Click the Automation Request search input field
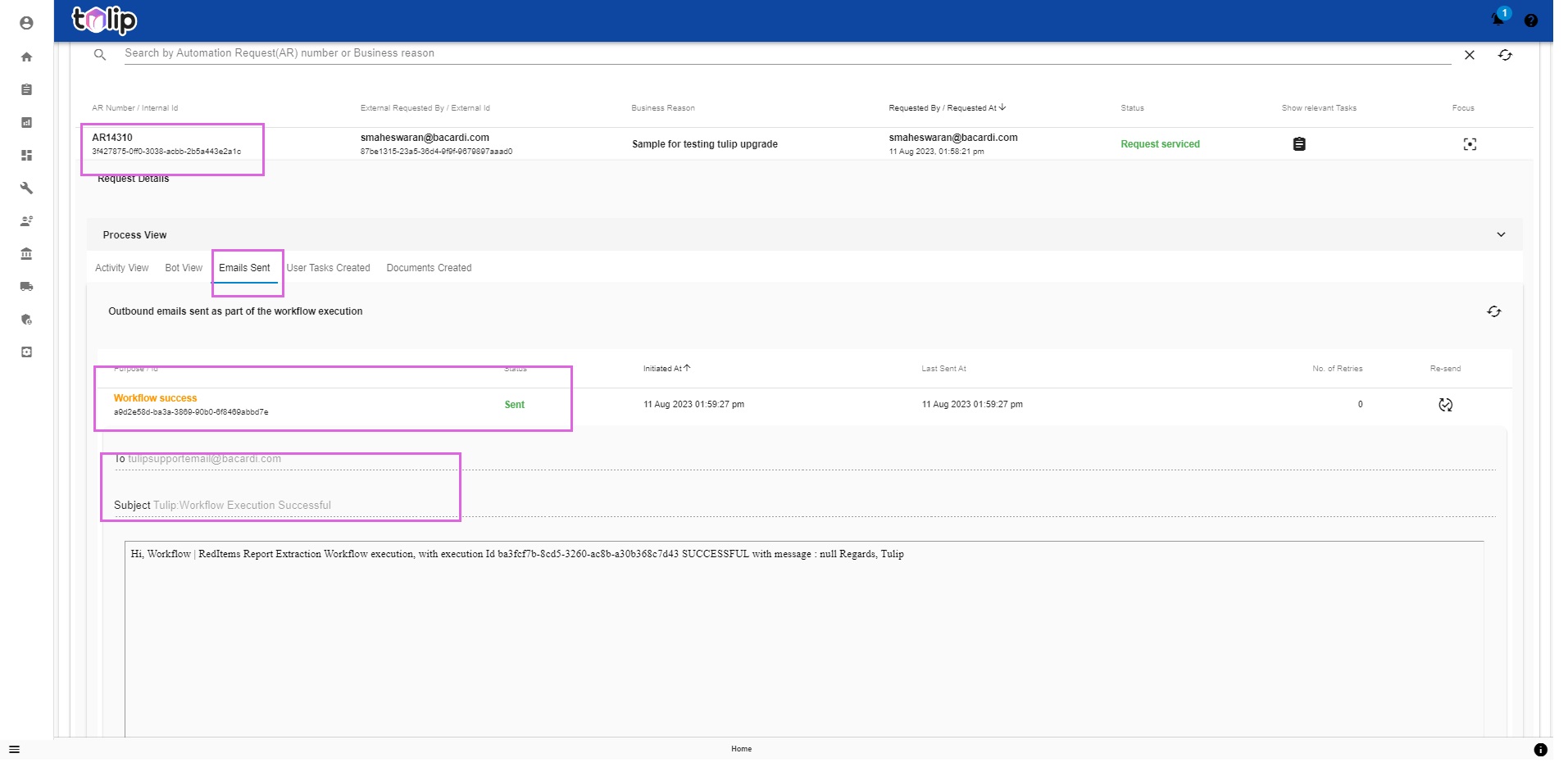 [738, 53]
